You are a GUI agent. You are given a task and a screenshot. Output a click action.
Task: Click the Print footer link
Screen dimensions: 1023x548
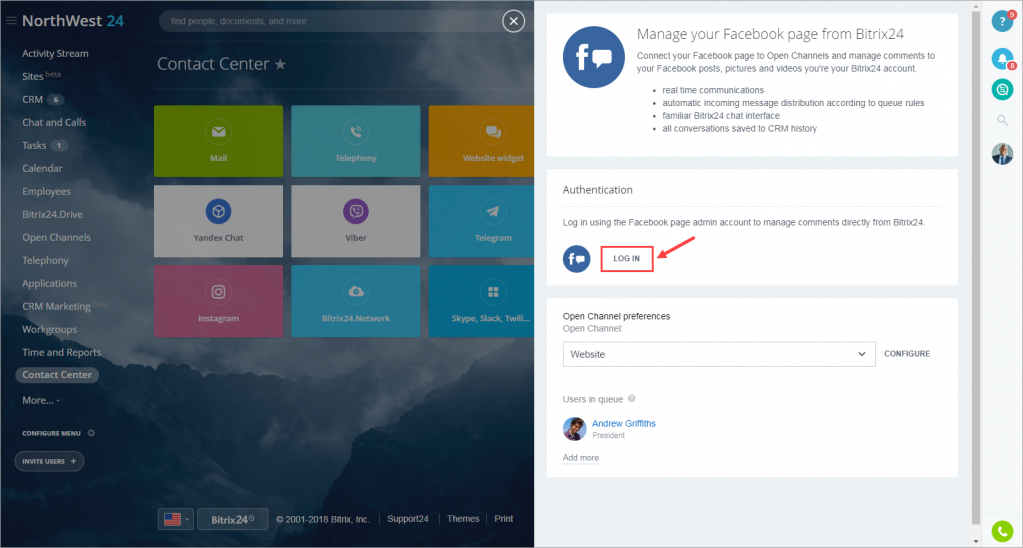(x=504, y=519)
